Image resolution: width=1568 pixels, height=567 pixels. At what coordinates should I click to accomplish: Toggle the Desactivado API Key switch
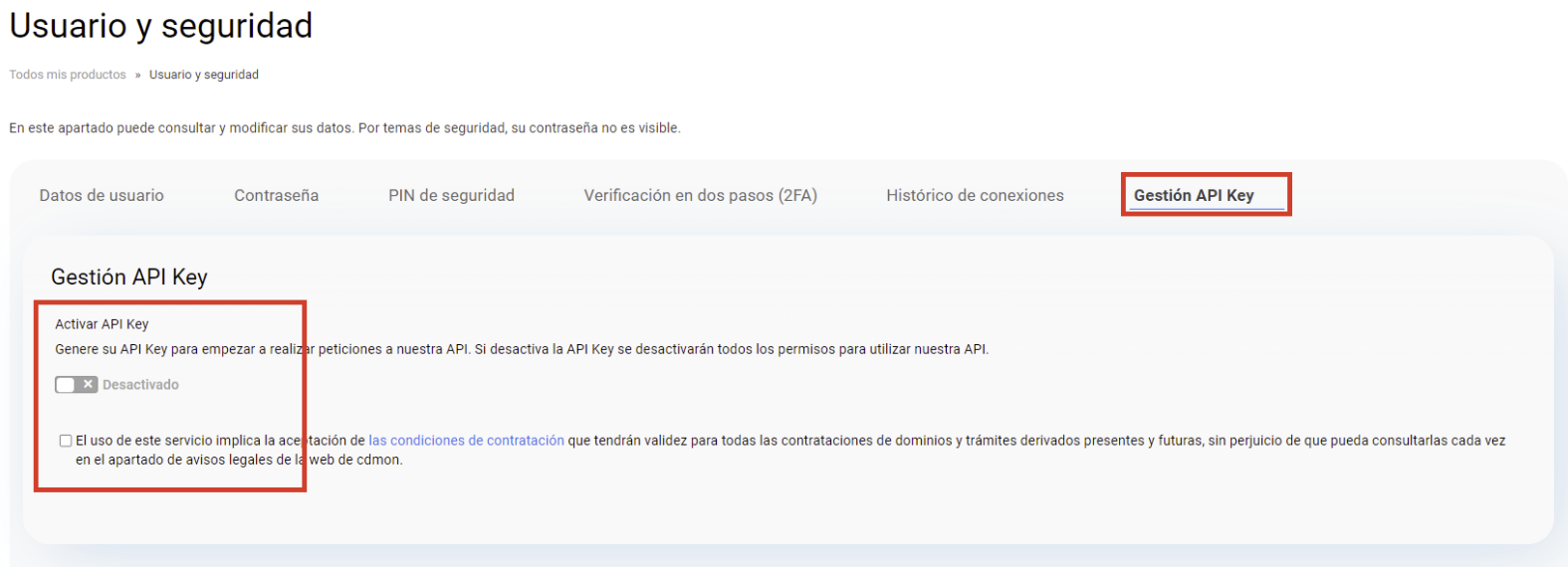pos(77,385)
